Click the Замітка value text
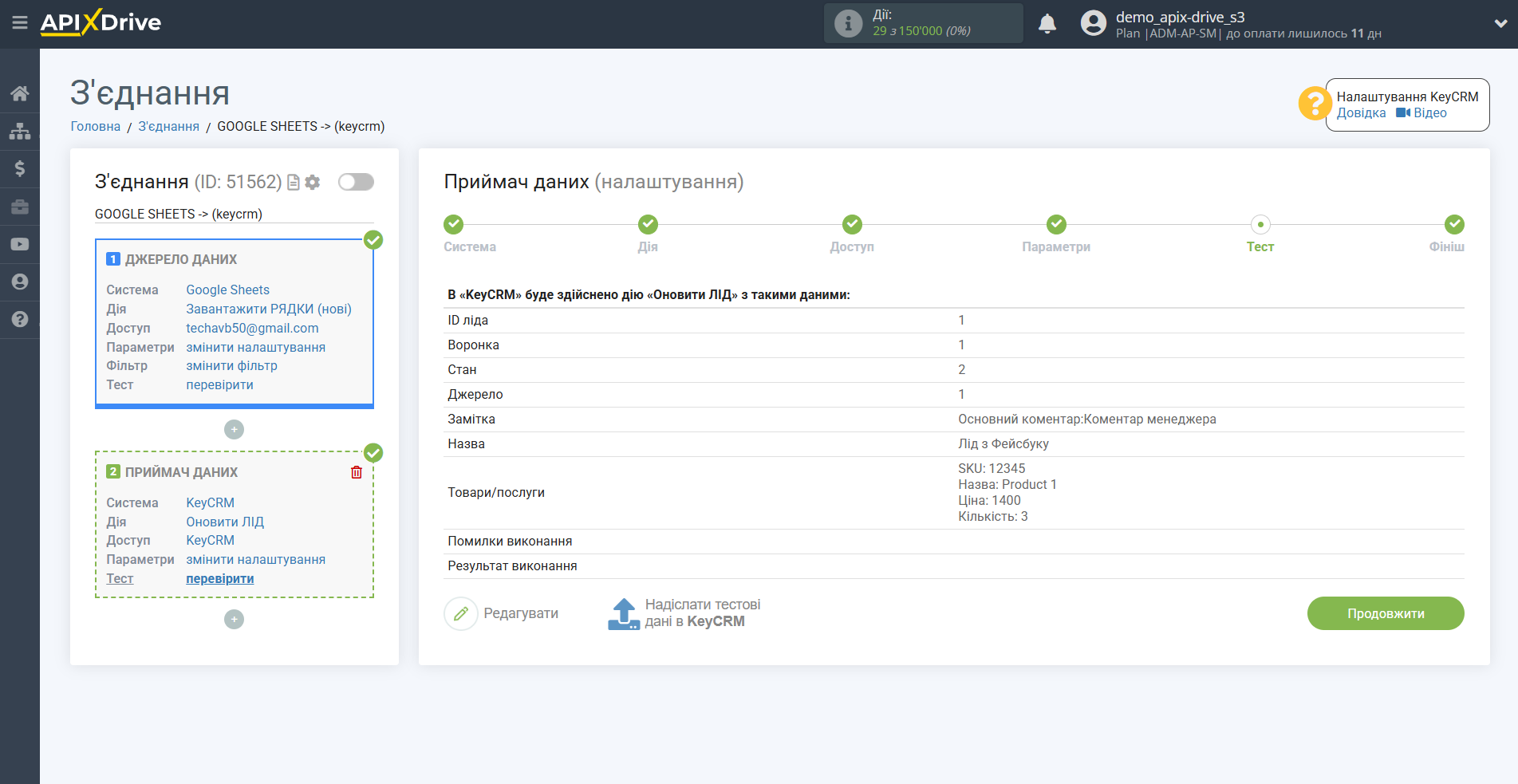This screenshot has width=1518, height=784. point(1087,420)
